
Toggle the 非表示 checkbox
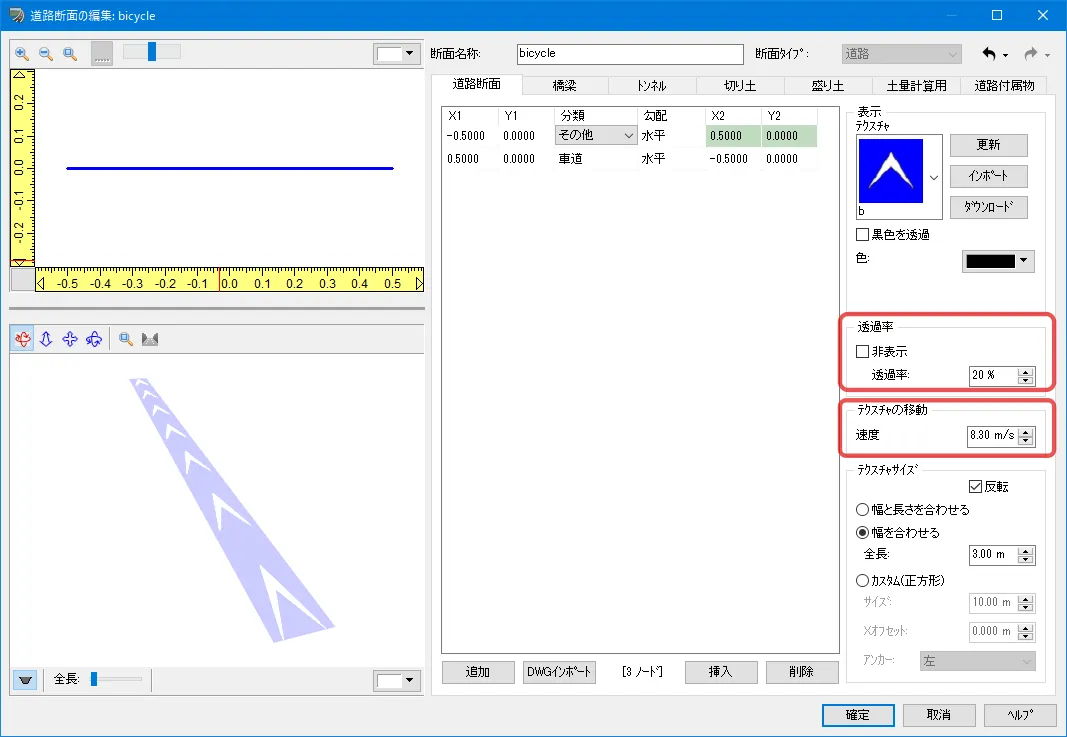pyautogui.click(x=863, y=352)
